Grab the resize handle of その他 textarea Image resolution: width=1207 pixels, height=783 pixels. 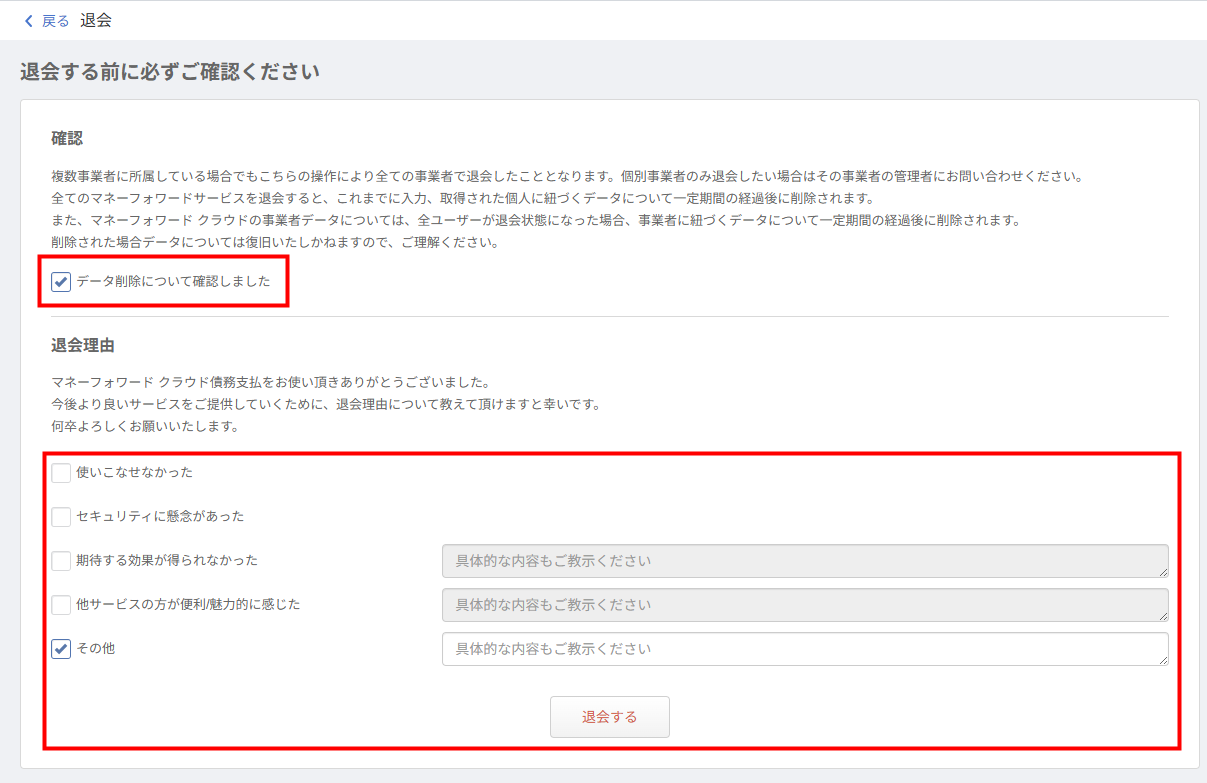tap(1163, 660)
